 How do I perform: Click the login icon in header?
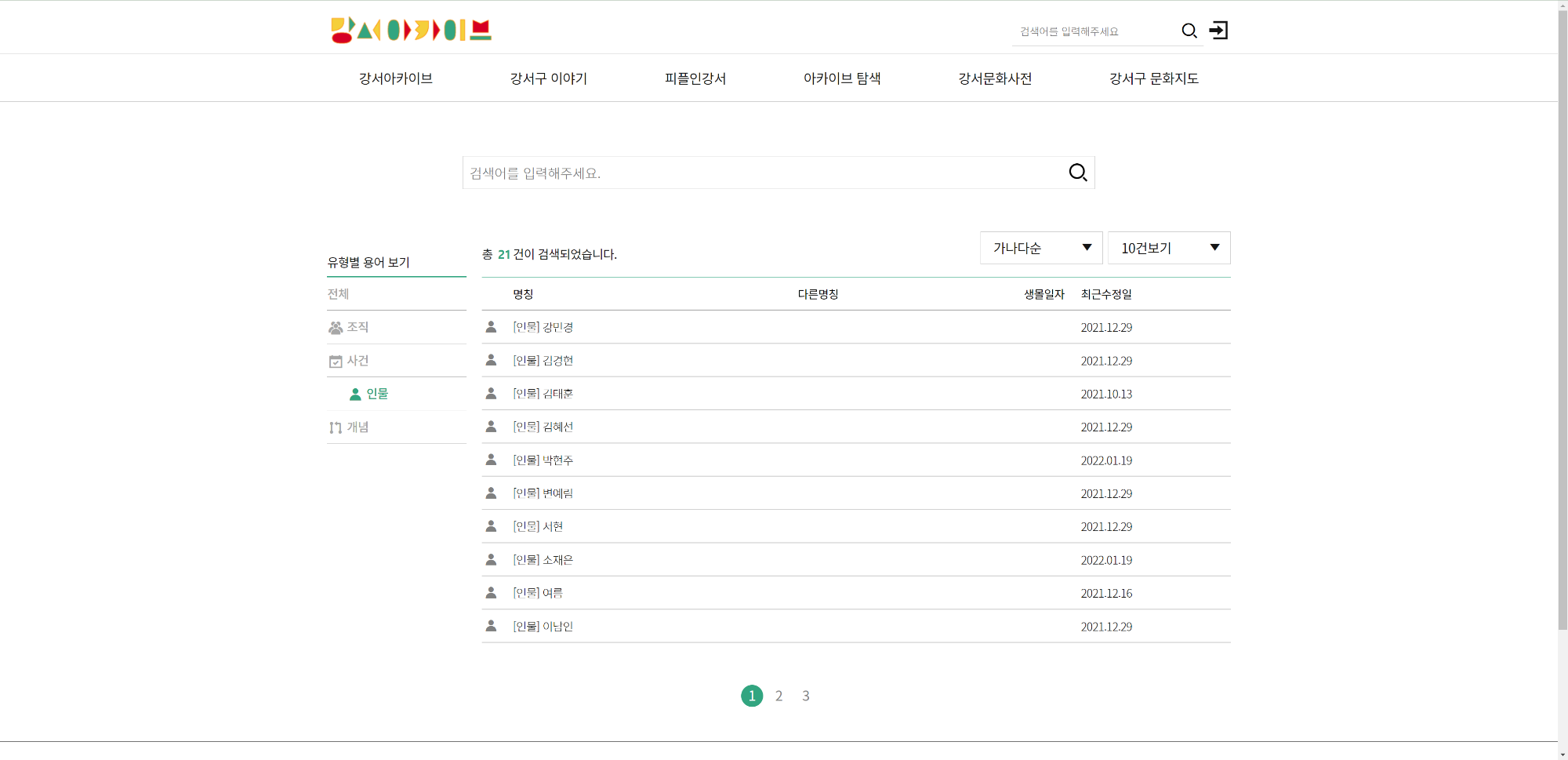[x=1218, y=31]
